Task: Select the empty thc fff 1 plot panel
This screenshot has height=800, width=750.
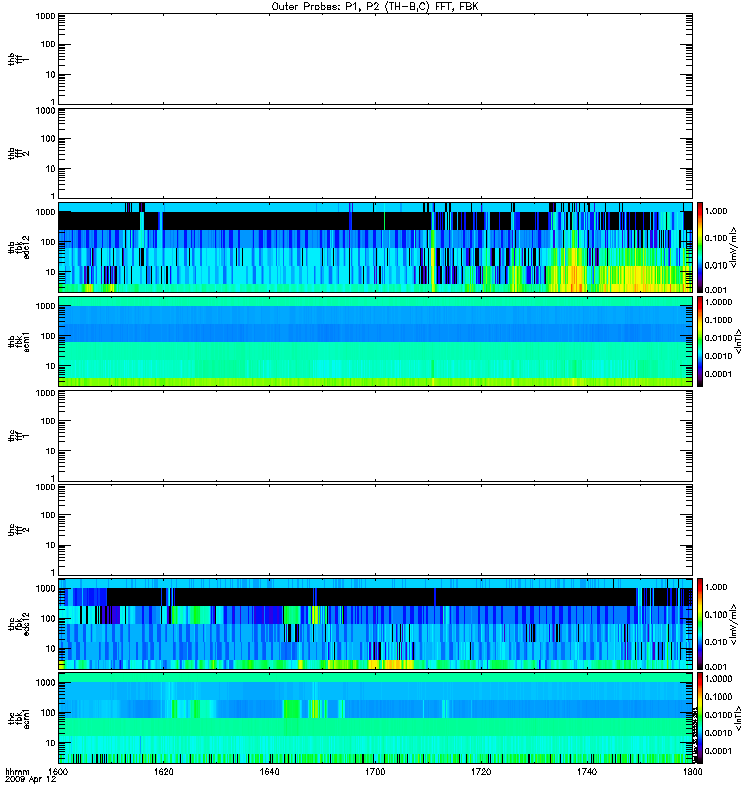Action: 375,436
